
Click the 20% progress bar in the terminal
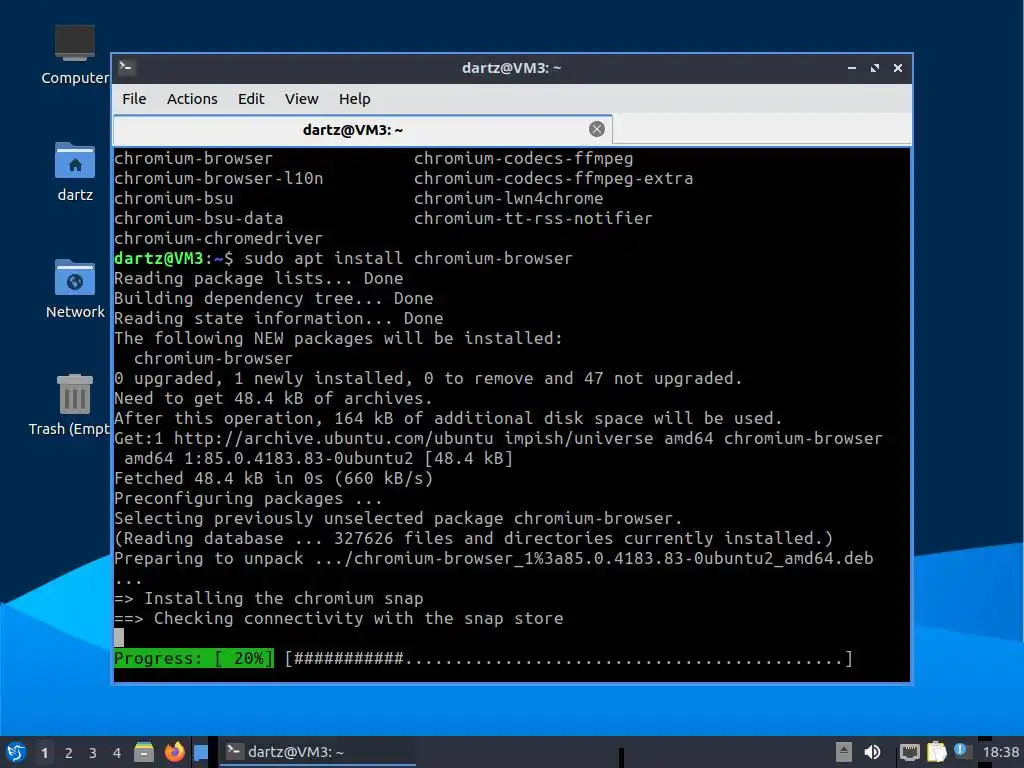483,658
